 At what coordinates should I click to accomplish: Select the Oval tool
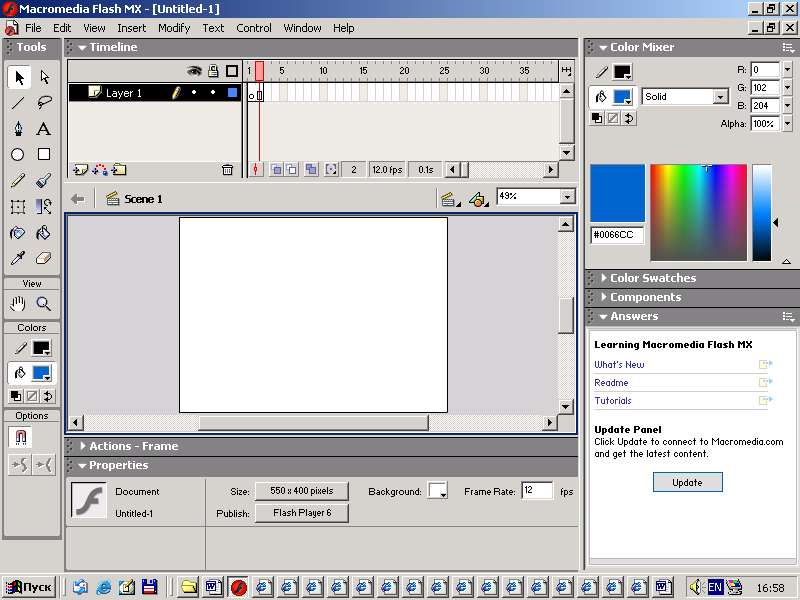point(18,155)
